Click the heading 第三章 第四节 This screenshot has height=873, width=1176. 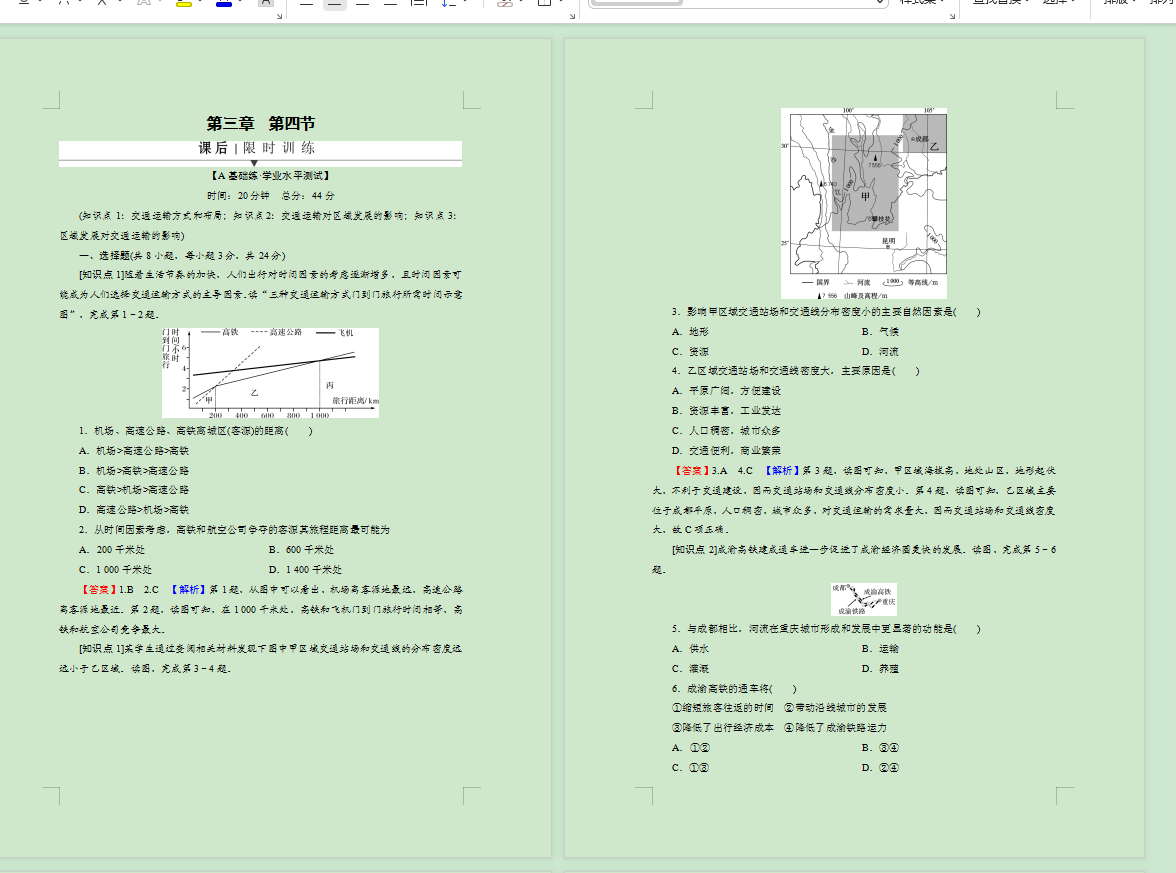[260, 123]
